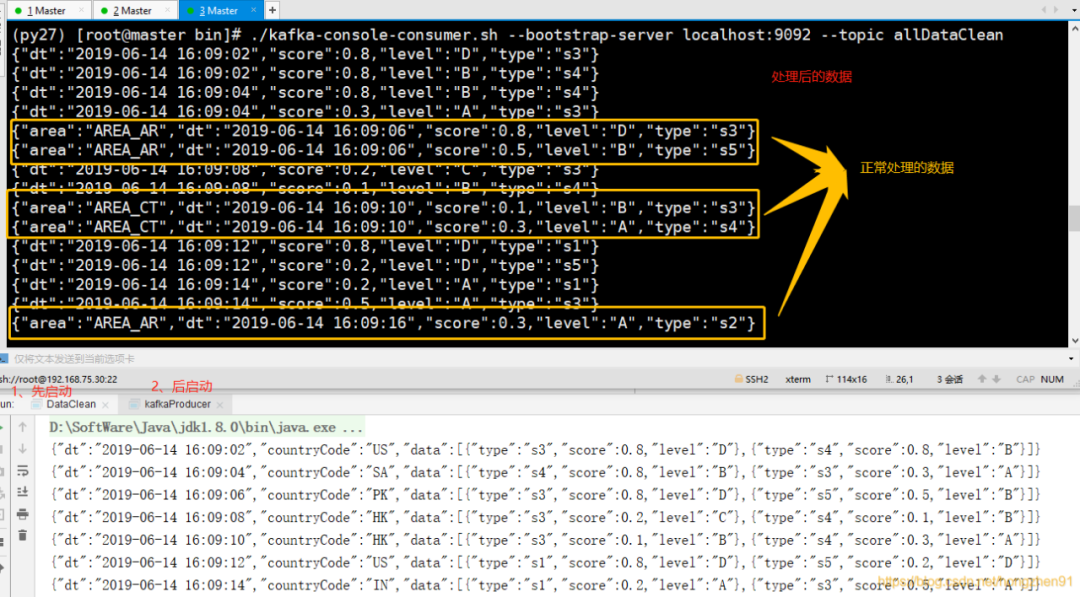Close the kafkaProducer run tab
Screen dimensions: 1080x597
click(220, 405)
